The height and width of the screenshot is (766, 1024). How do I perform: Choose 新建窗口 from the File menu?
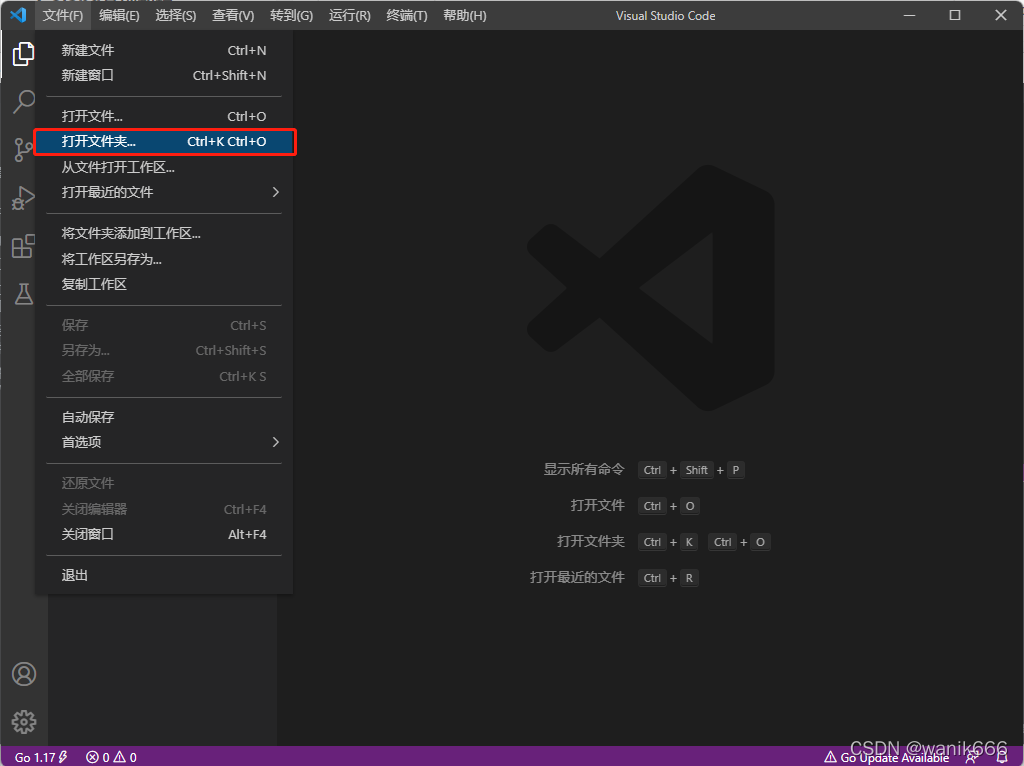(x=164, y=76)
